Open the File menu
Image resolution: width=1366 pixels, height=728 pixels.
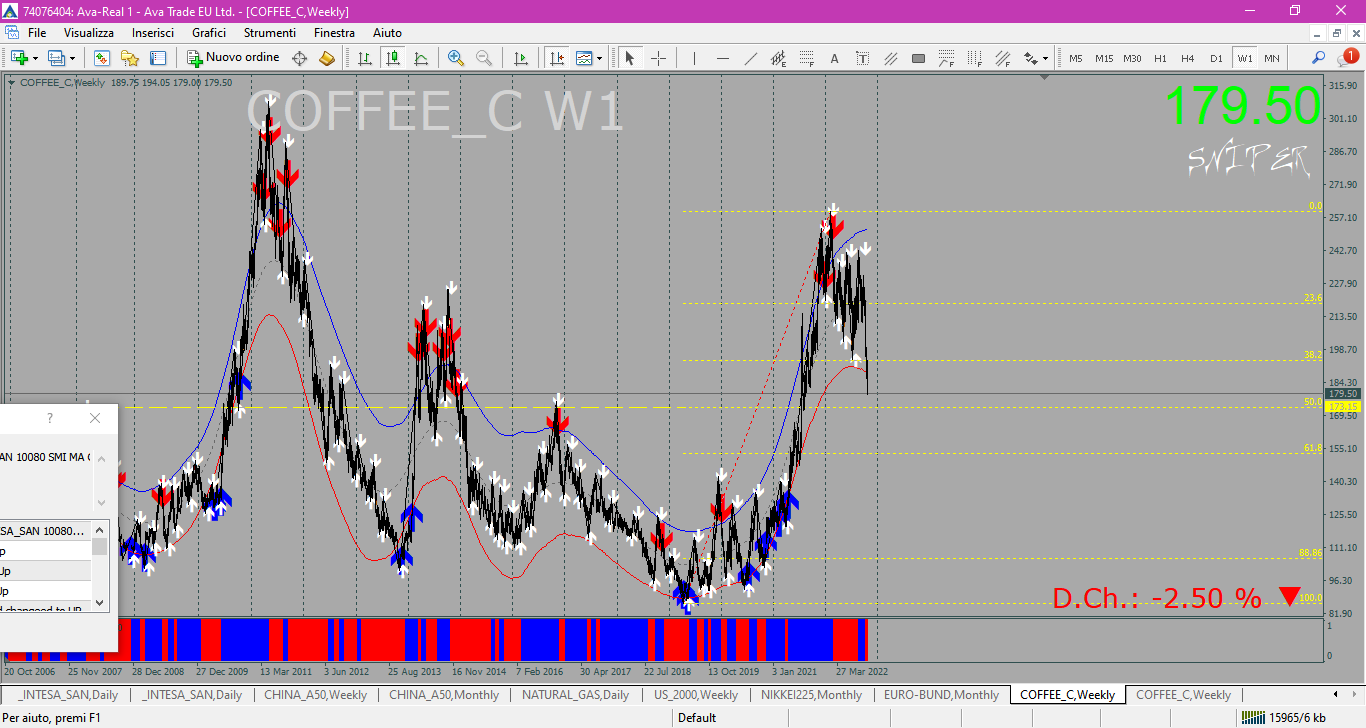37,33
